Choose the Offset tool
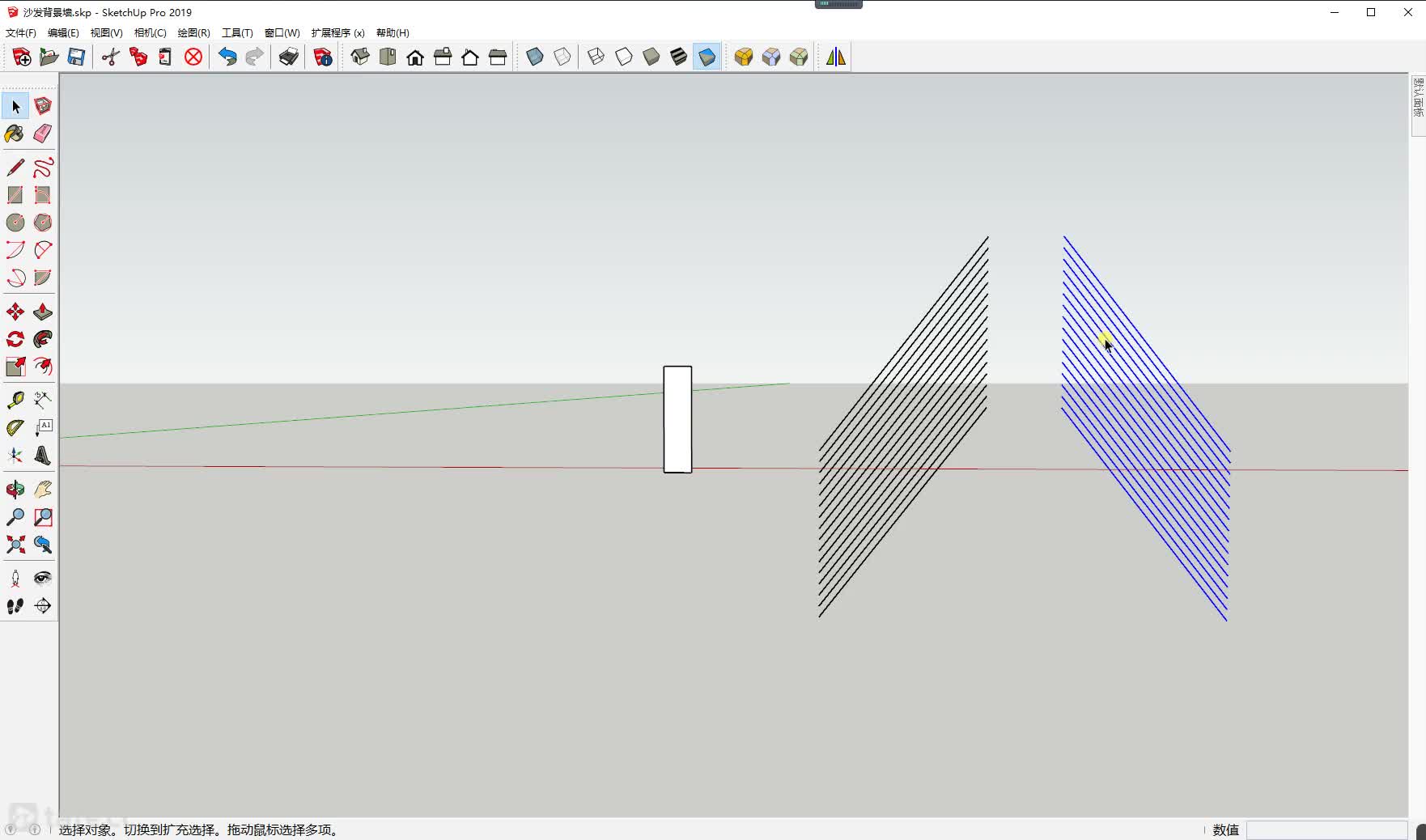 pos(43,367)
